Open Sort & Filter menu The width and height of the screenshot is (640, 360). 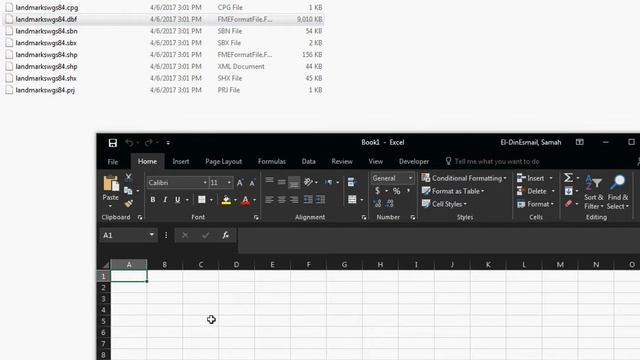tap(594, 192)
